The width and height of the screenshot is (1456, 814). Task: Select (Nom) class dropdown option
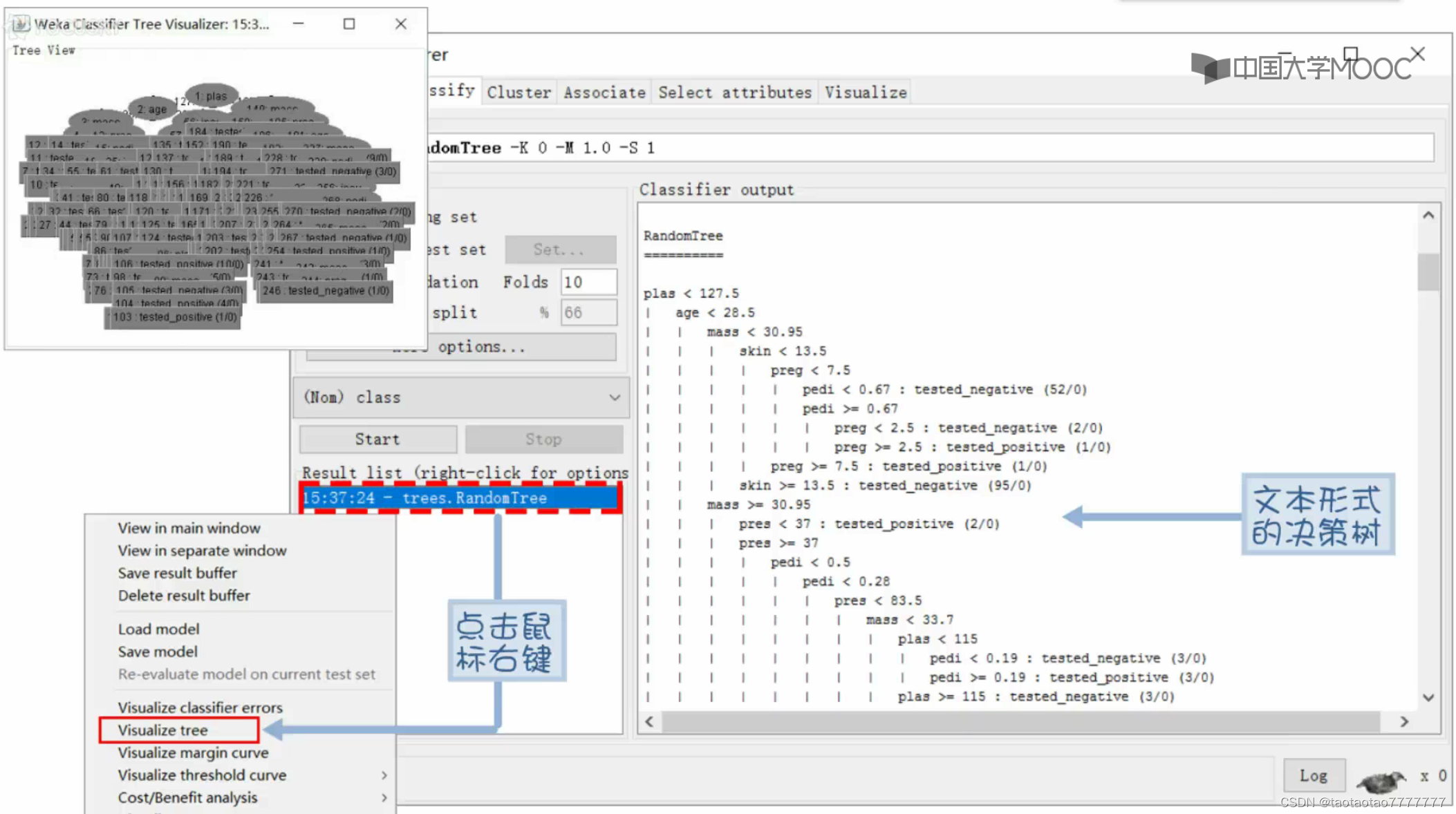coord(461,397)
